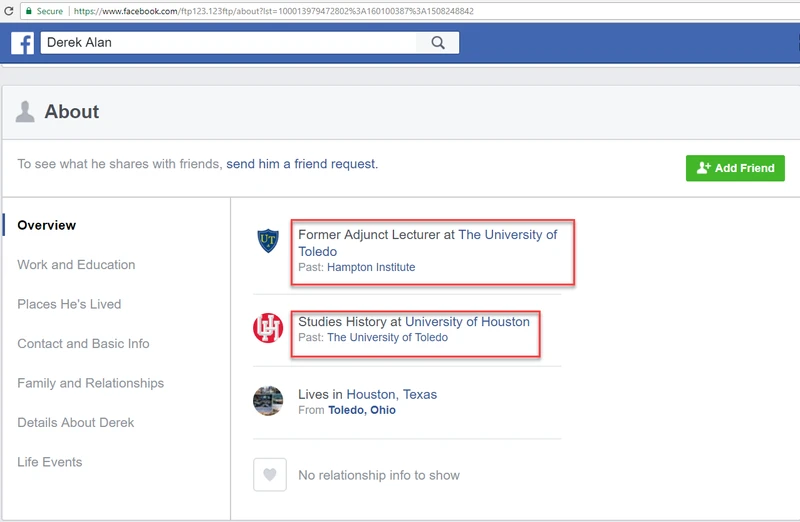Click the University of Toledo shield logo
This screenshot has width=800, height=522.
268,240
